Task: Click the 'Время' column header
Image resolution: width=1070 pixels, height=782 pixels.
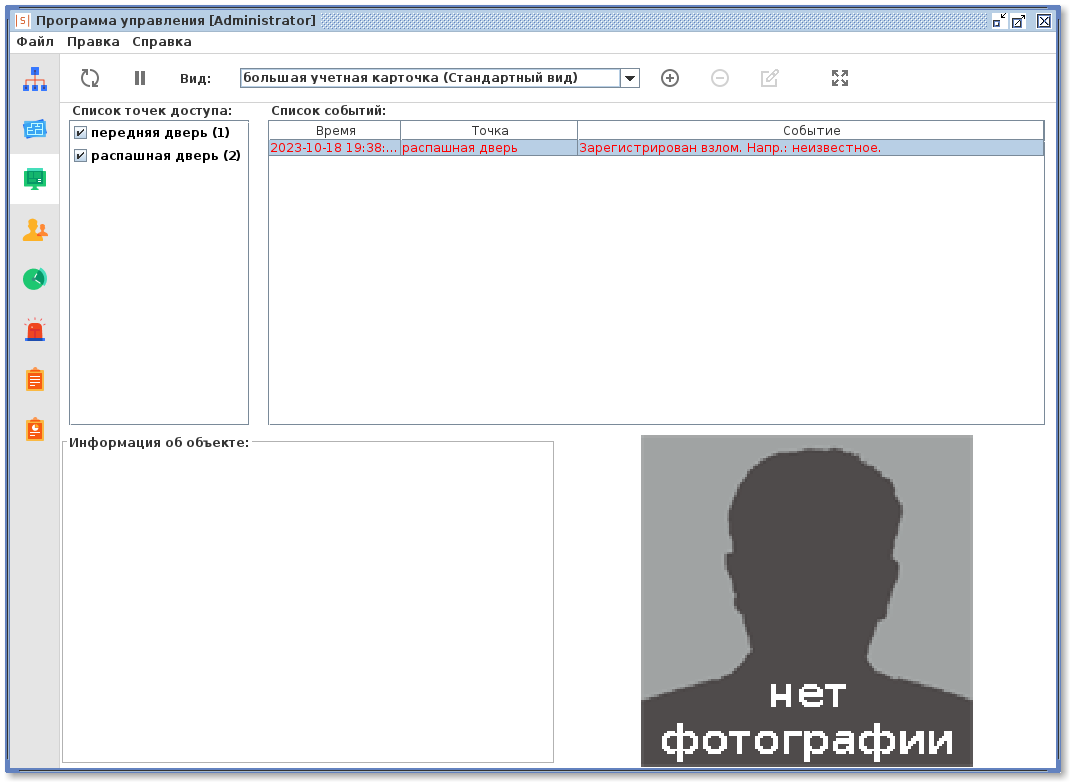Action: click(x=335, y=131)
